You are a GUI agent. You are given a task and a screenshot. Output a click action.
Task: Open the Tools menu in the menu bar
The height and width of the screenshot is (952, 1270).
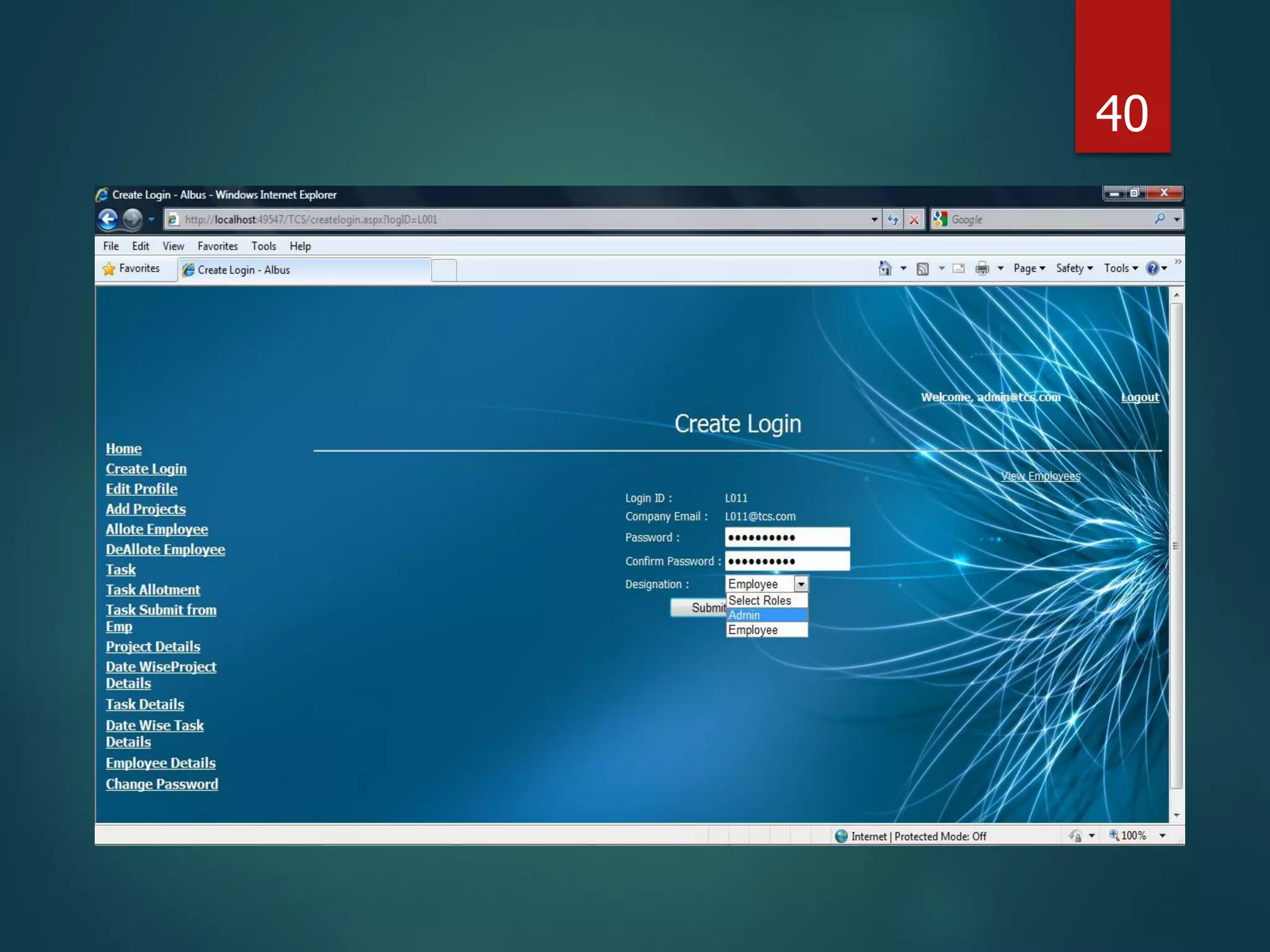[x=264, y=246]
